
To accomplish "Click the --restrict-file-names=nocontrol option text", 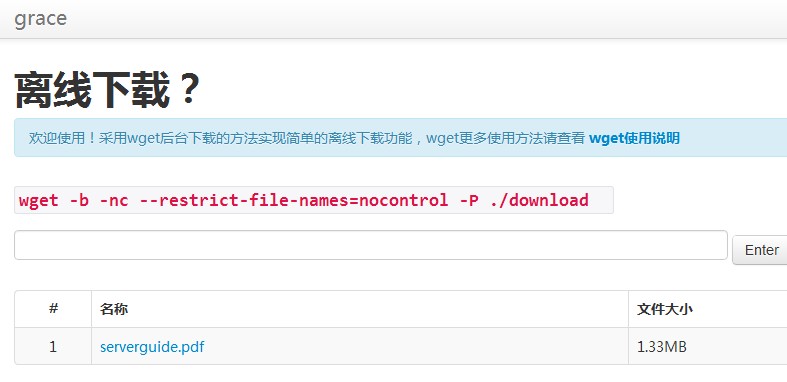I will [x=294, y=200].
